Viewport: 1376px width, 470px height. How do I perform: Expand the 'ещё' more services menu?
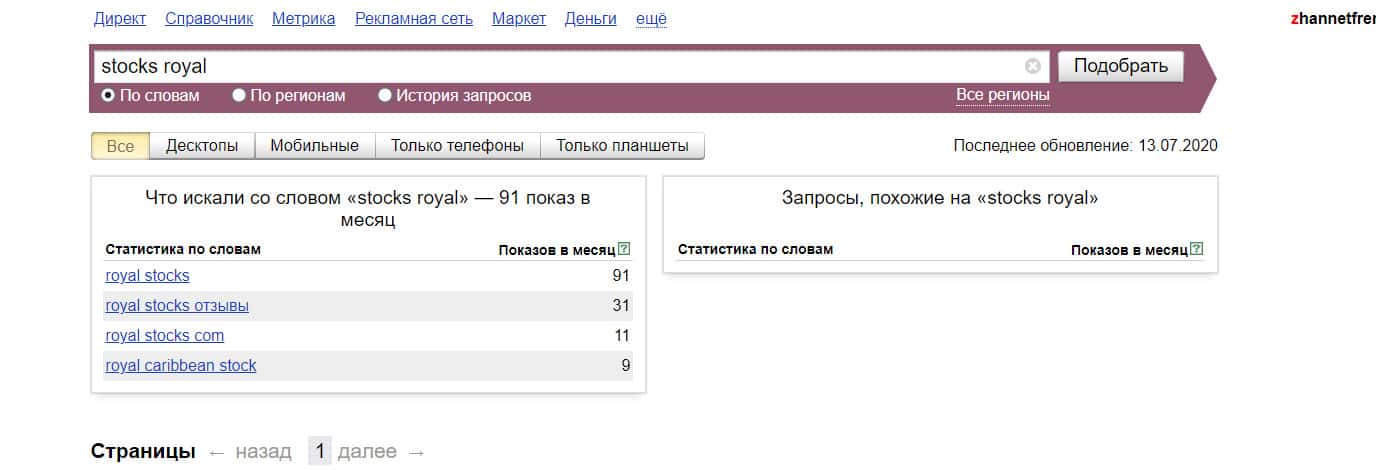(651, 19)
